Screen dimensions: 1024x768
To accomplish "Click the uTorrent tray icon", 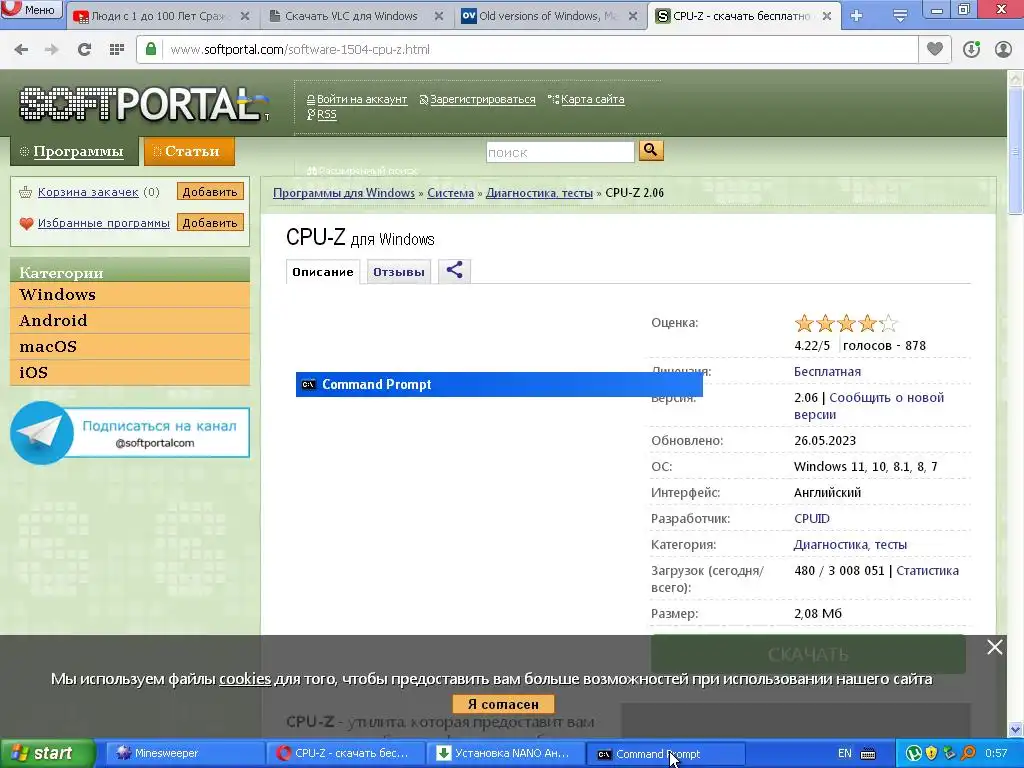I will (x=914, y=754).
